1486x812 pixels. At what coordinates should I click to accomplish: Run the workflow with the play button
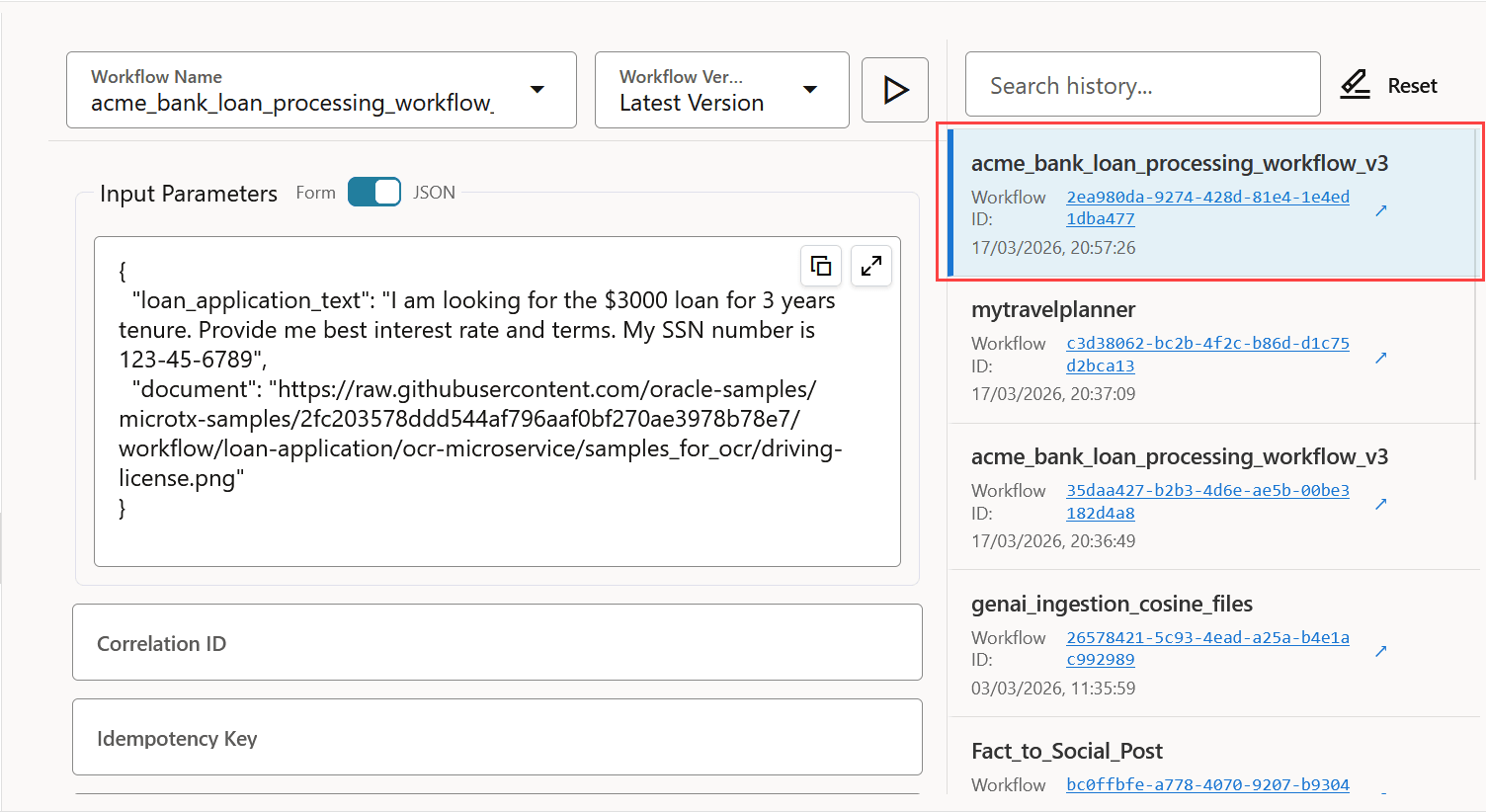point(894,90)
